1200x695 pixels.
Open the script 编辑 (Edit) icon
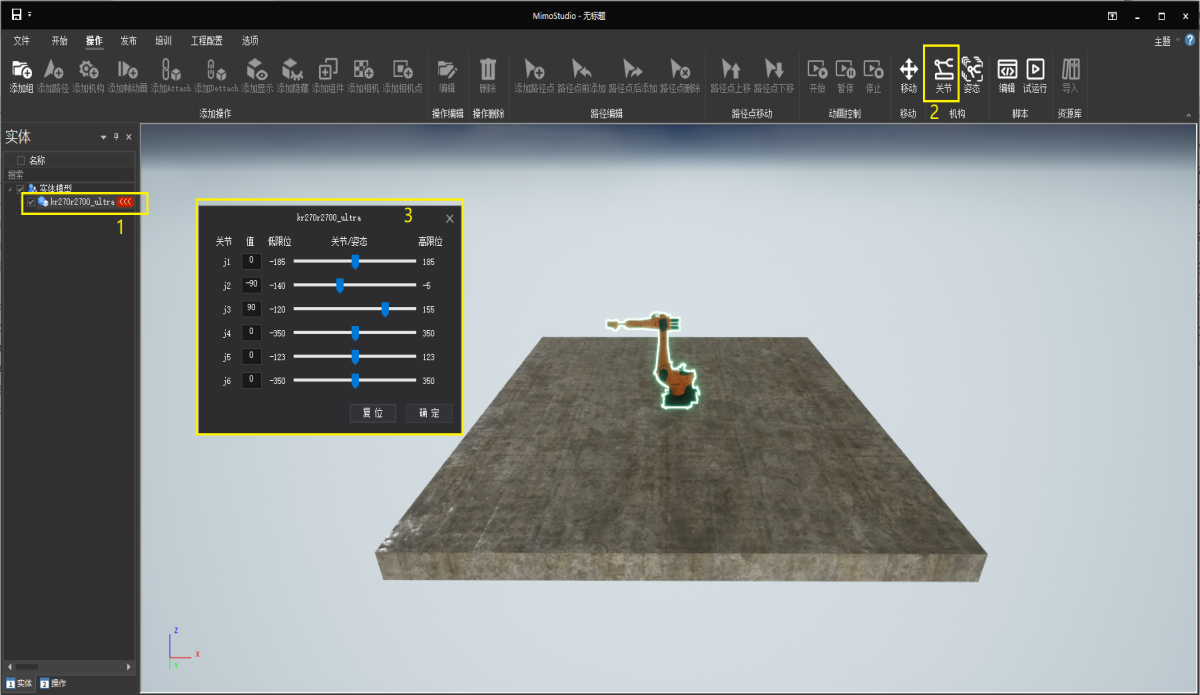pos(1007,70)
